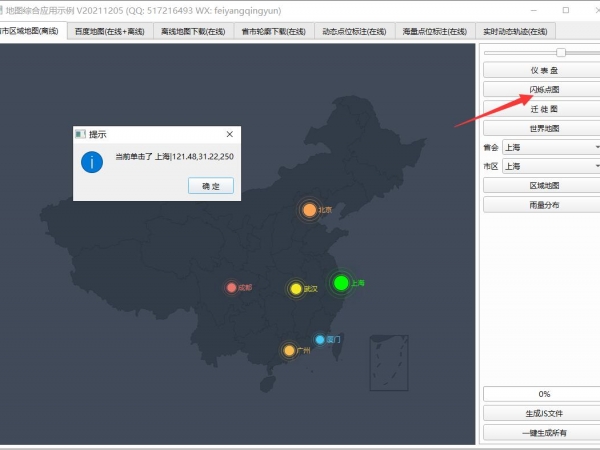This screenshot has width=600, height=450.
Task: Open the 世界地图 view button
Action: pos(543,128)
